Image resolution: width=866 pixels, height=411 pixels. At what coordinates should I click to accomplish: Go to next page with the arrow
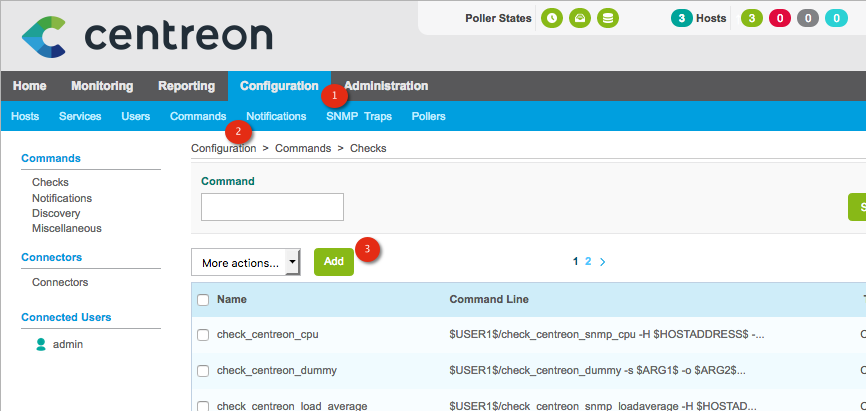click(x=603, y=261)
